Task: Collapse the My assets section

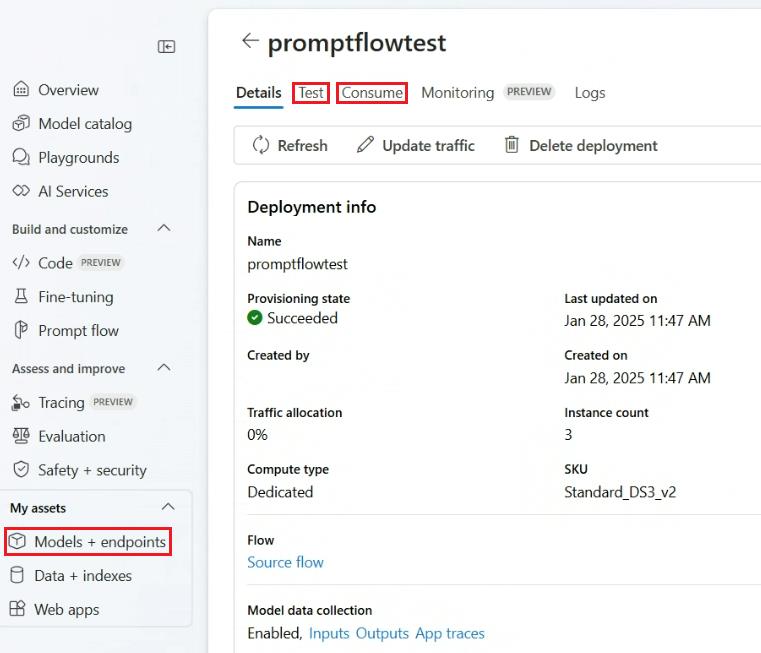Action: (x=168, y=507)
